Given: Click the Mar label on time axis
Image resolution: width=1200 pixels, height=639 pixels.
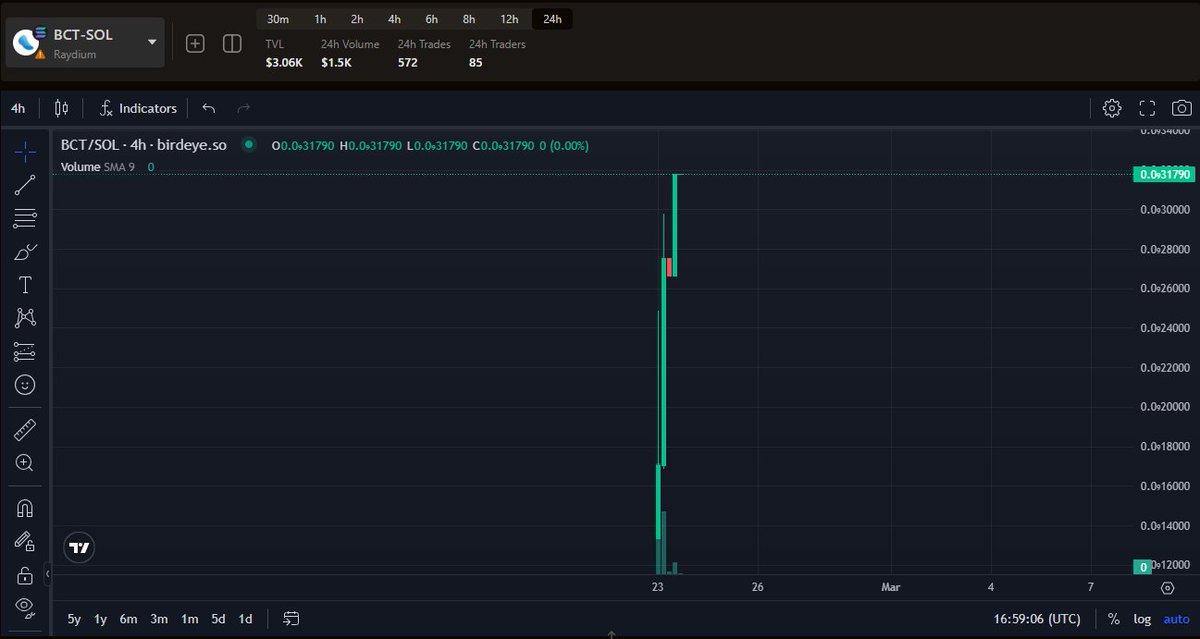Looking at the screenshot, I should pos(891,587).
